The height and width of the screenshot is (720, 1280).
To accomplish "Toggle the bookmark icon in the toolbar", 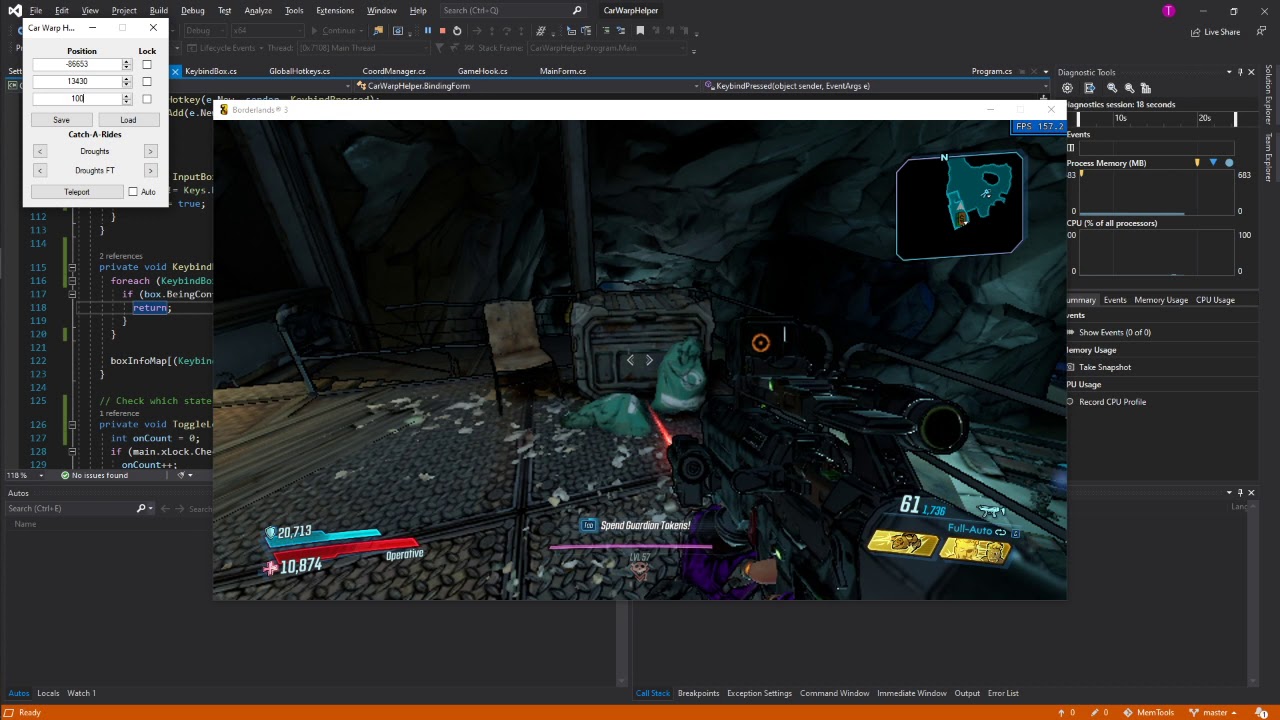I will pyautogui.click(x=640, y=30).
